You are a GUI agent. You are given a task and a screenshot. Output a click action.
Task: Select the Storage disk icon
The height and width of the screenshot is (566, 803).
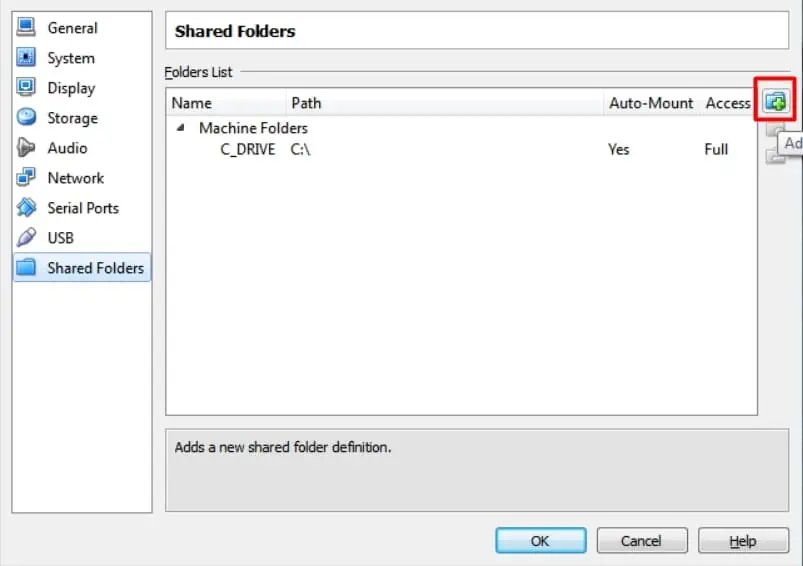(27, 118)
